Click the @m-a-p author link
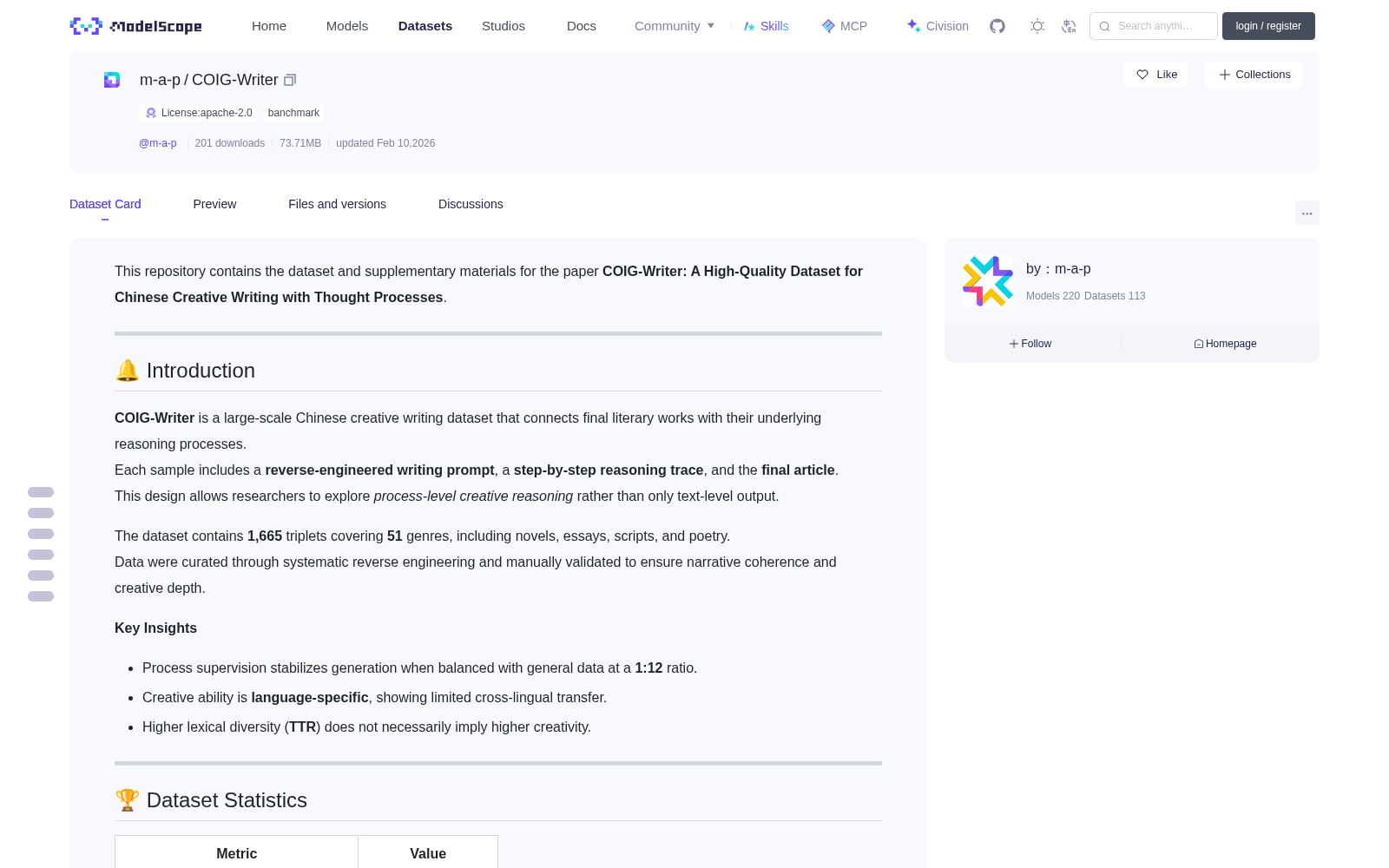This screenshot has height=868, width=1389. pyautogui.click(x=158, y=143)
